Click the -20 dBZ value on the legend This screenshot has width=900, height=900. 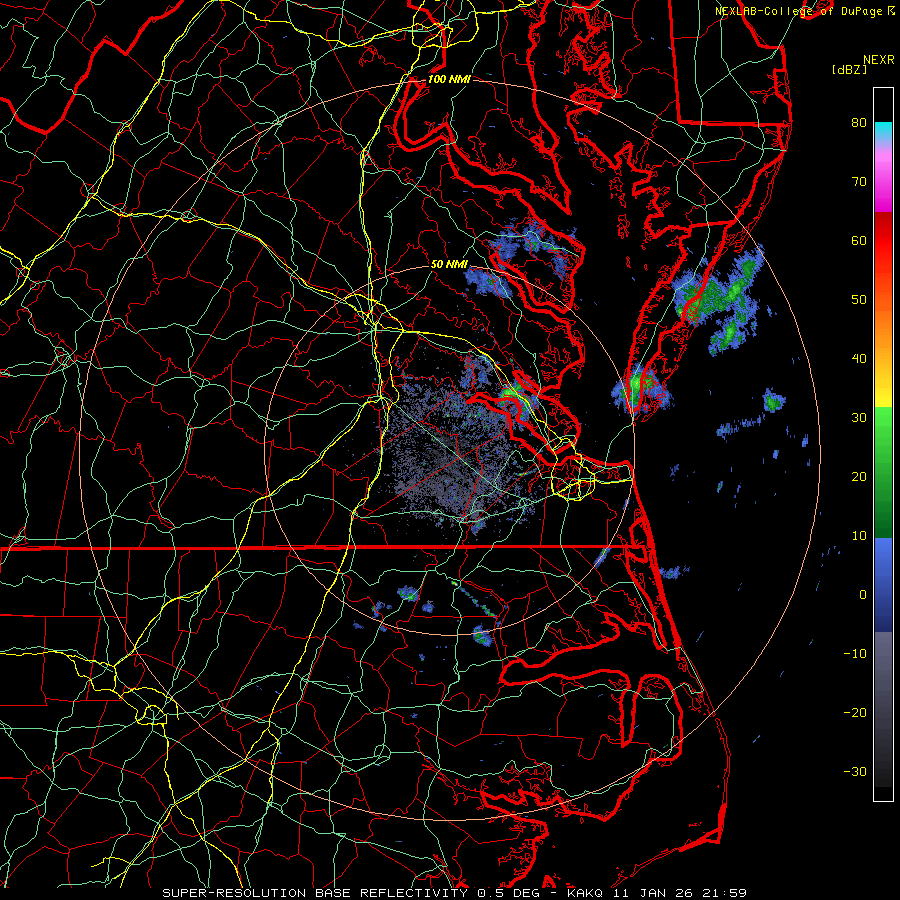click(x=855, y=712)
